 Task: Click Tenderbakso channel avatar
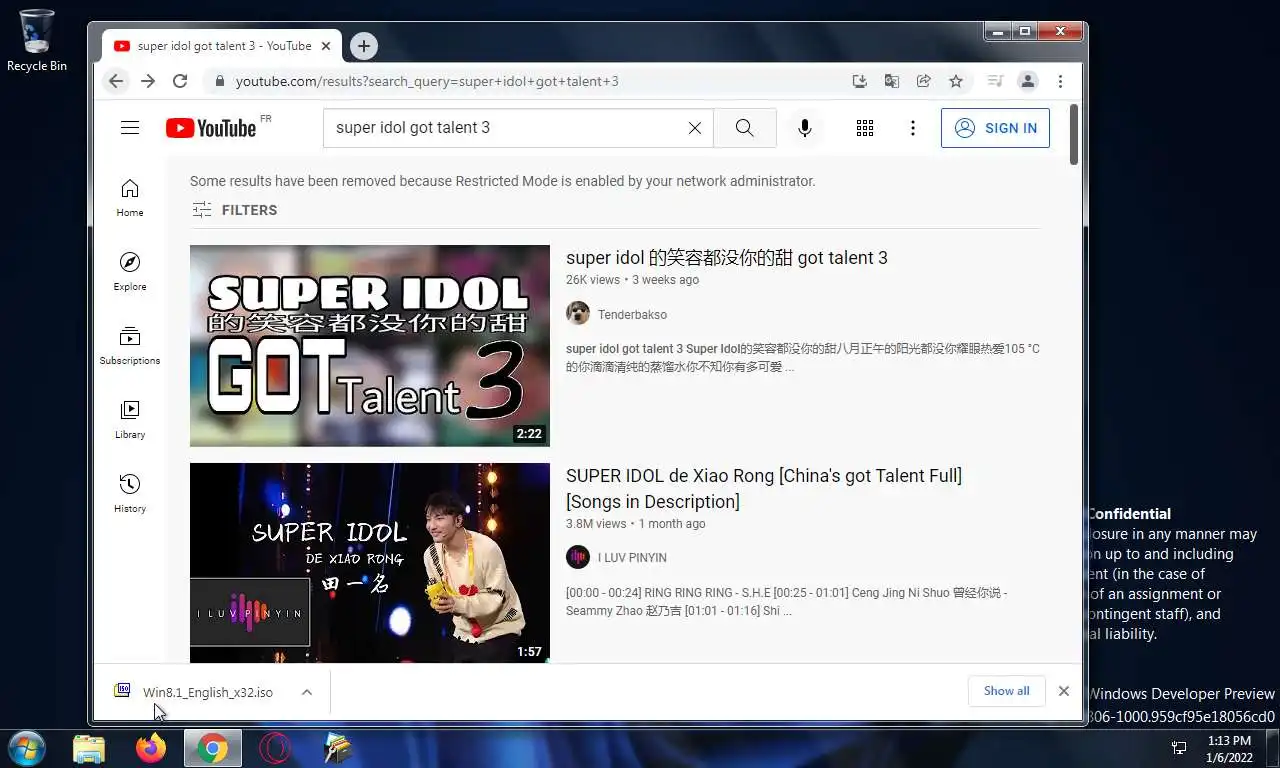pyautogui.click(x=578, y=314)
